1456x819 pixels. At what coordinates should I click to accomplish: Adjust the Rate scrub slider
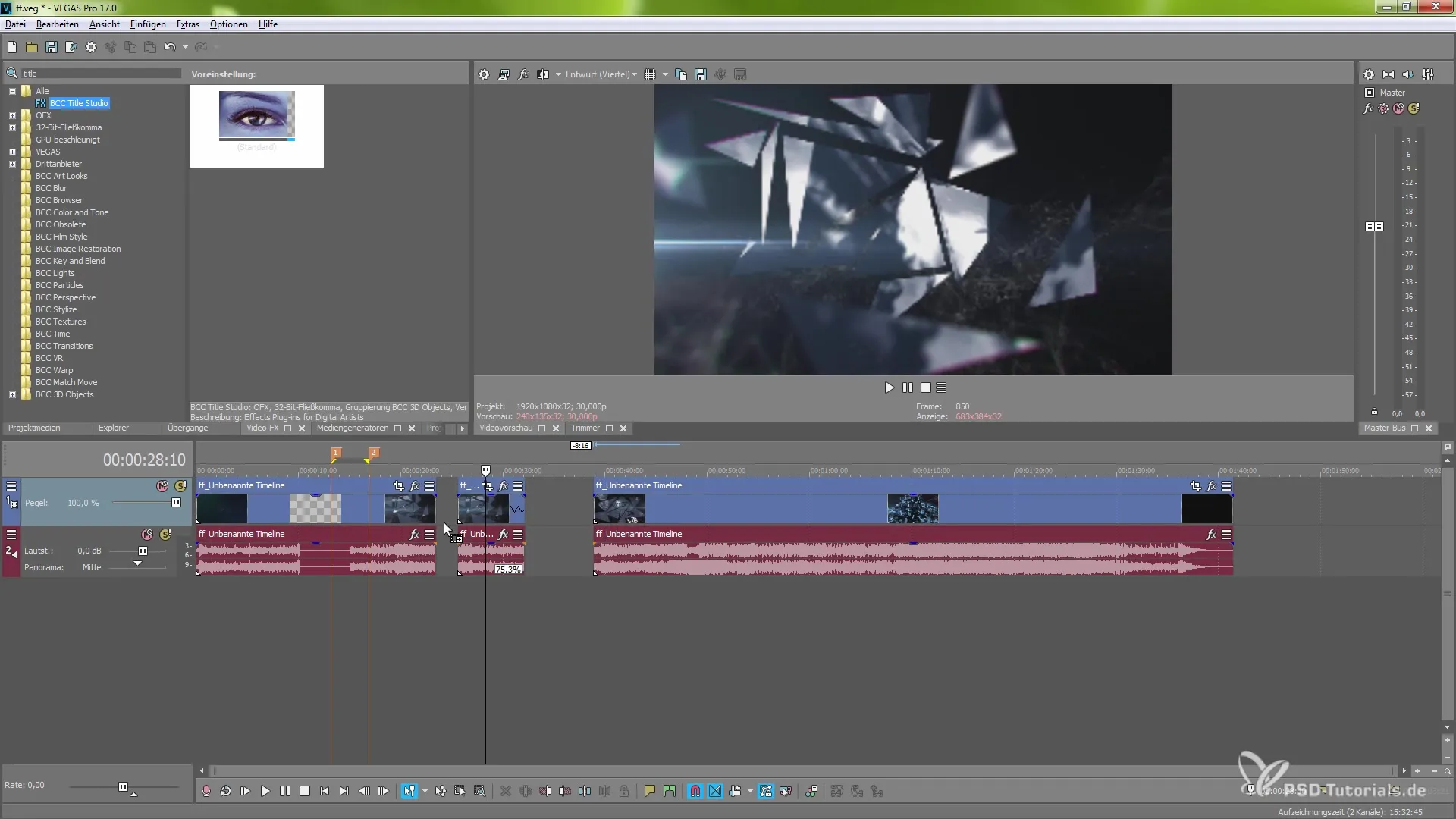[123, 786]
